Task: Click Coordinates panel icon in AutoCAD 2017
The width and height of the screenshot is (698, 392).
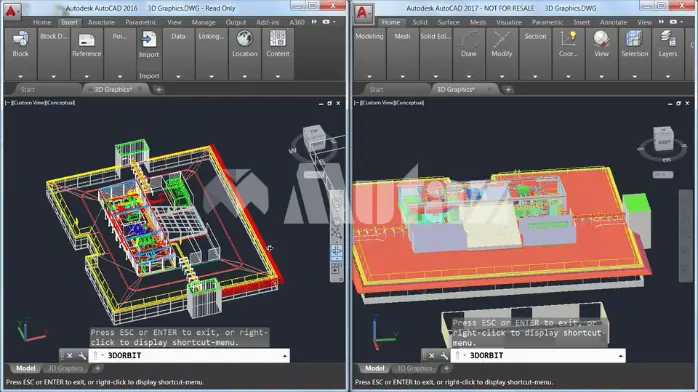Action: [x=568, y=39]
